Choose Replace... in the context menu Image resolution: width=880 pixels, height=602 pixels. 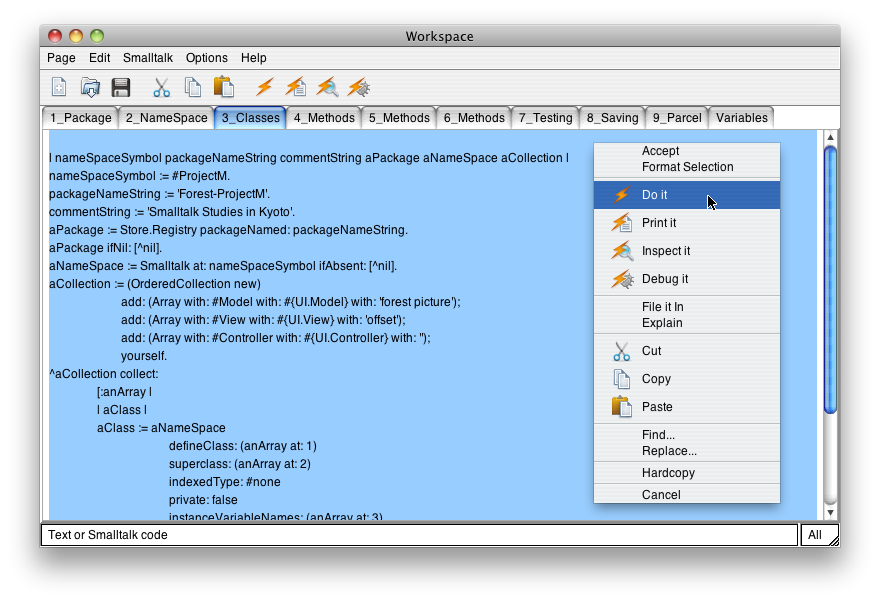687,451
